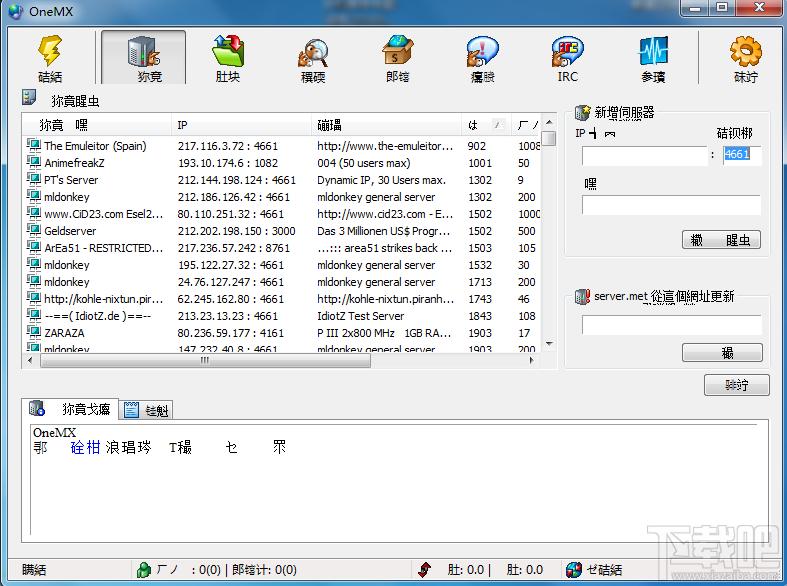
Task: Open the statistics graph toolbar icon
Action: pos(653,51)
